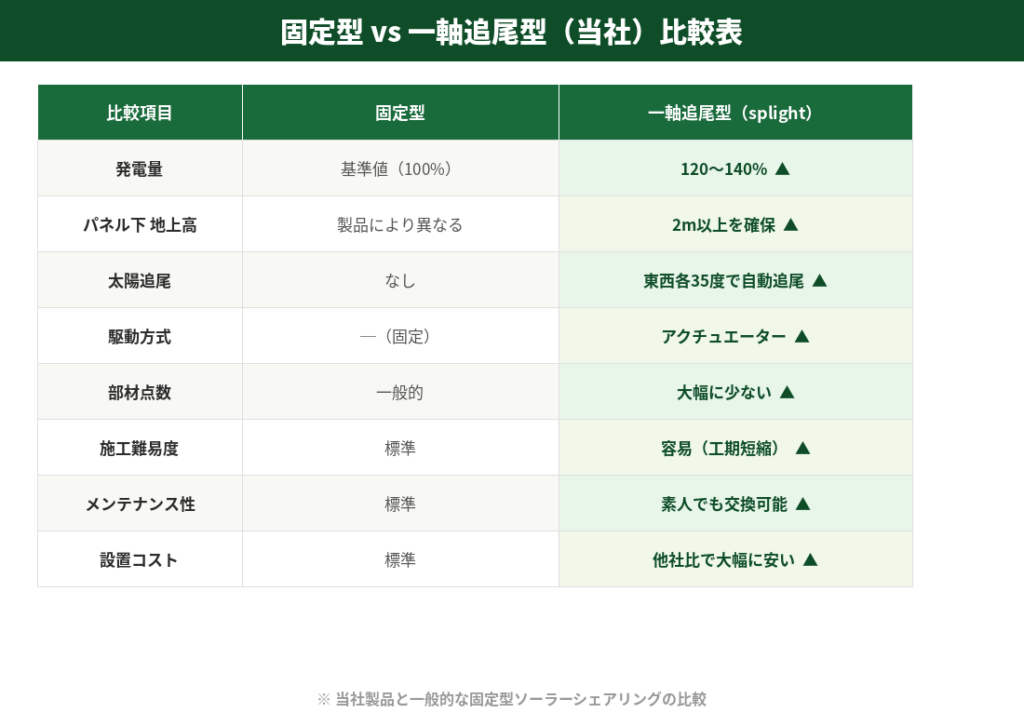Click the triangle icon after 2m以上を確保
The height and width of the screenshot is (726, 1024).
click(x=791, y=225)
